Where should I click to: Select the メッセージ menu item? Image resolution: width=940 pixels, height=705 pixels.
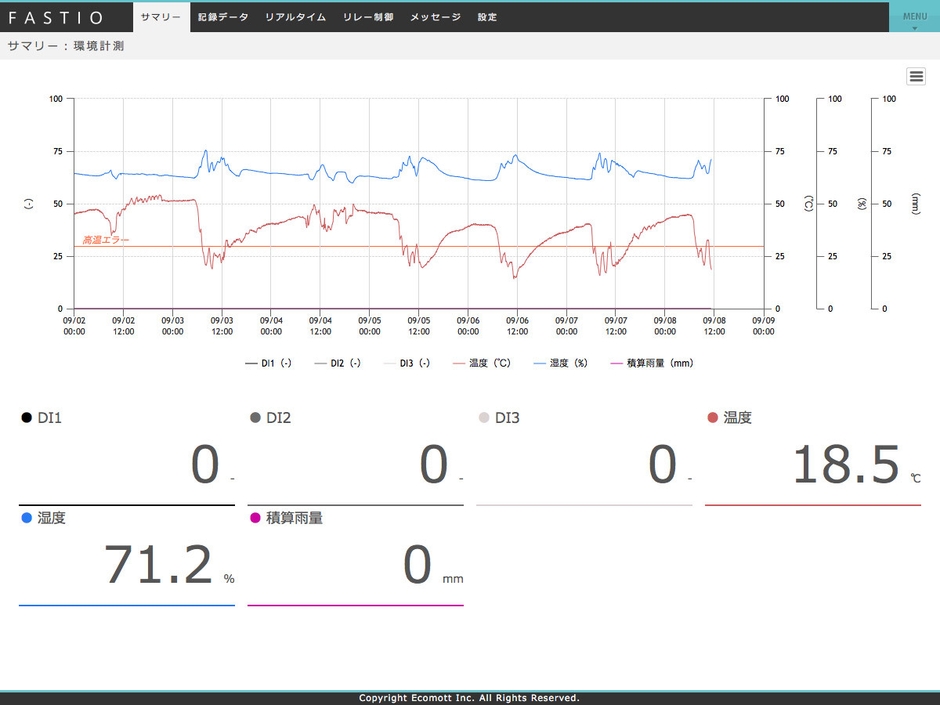pos(435,17)
